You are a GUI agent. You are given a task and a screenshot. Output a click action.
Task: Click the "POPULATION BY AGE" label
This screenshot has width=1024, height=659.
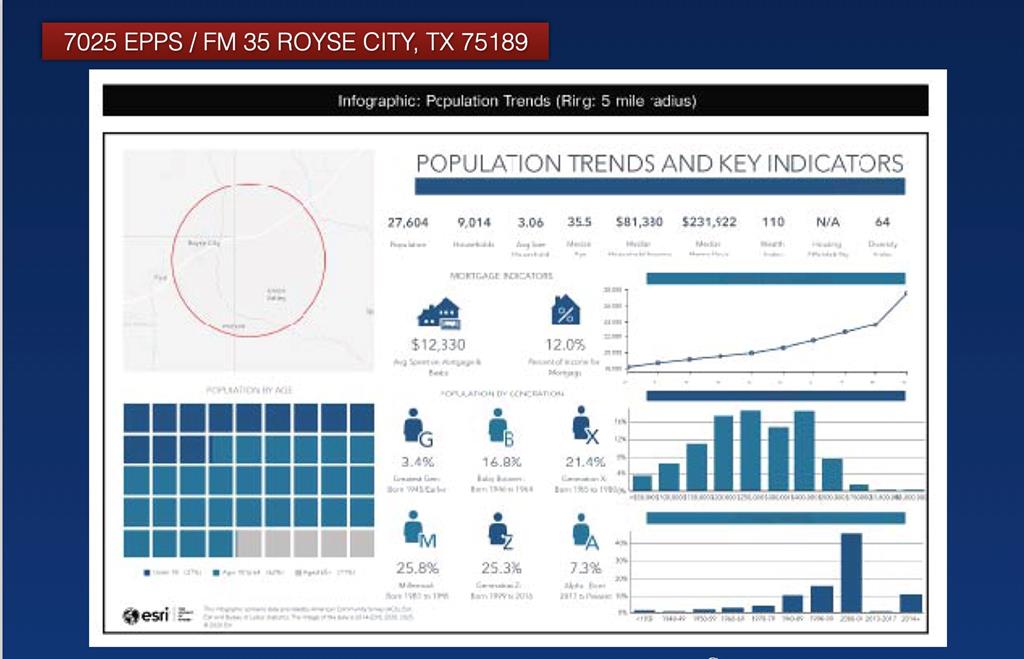point(249,390)
